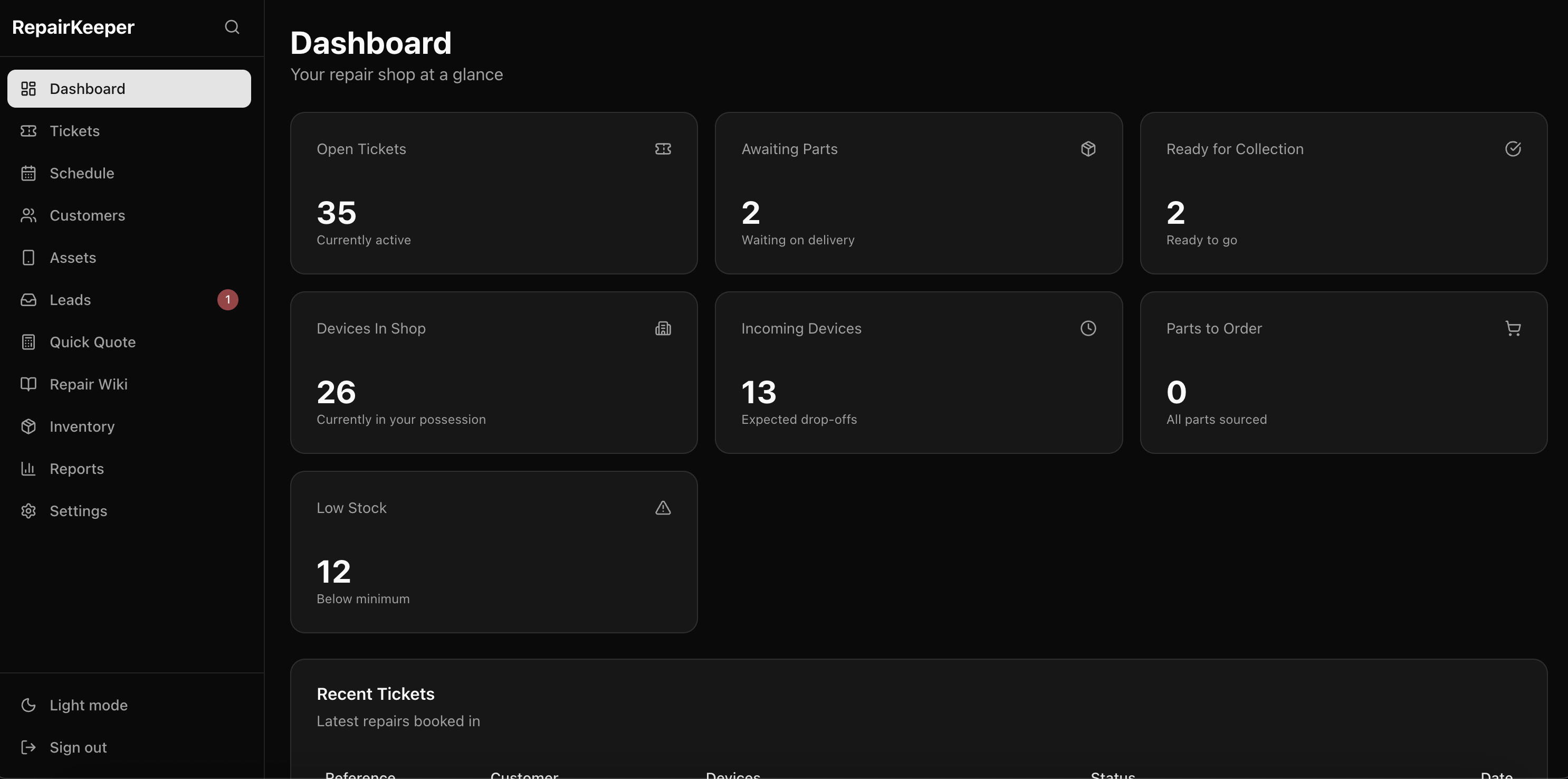Viewport: 1568px width, 779px height.
Task: Open Leads with the notification badge
Action: (70, 300)
